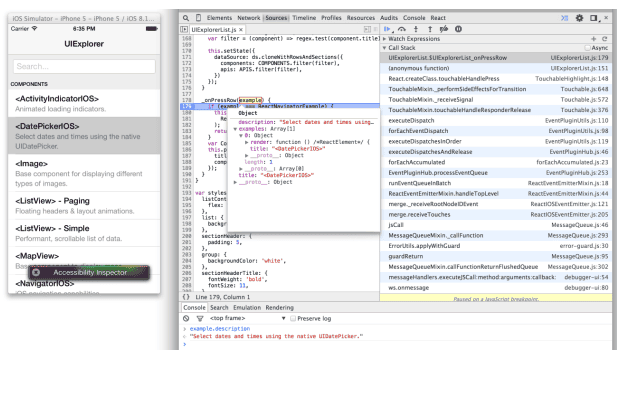This screenshot has height=393, width=617.
Task: Open the Emulation drawer tab
Action: click(x=247, y=308)
